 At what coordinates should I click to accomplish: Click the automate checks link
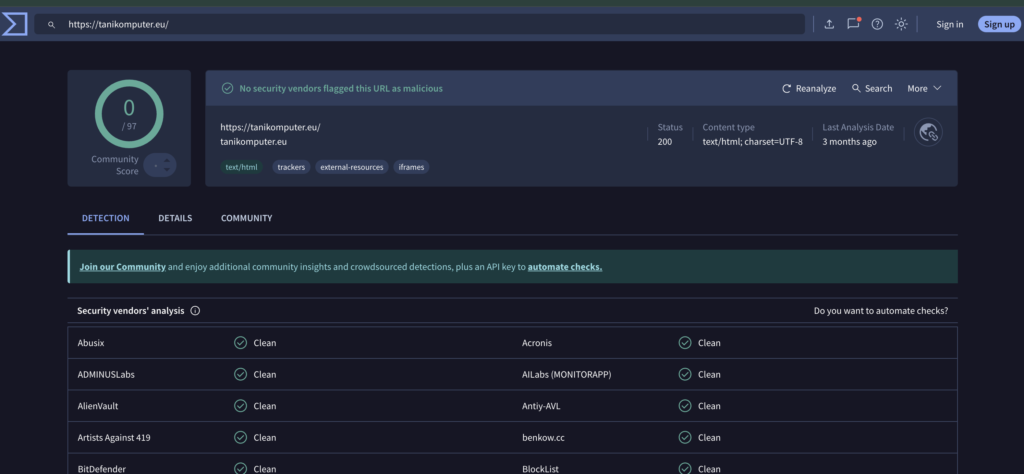pos(565,266)
